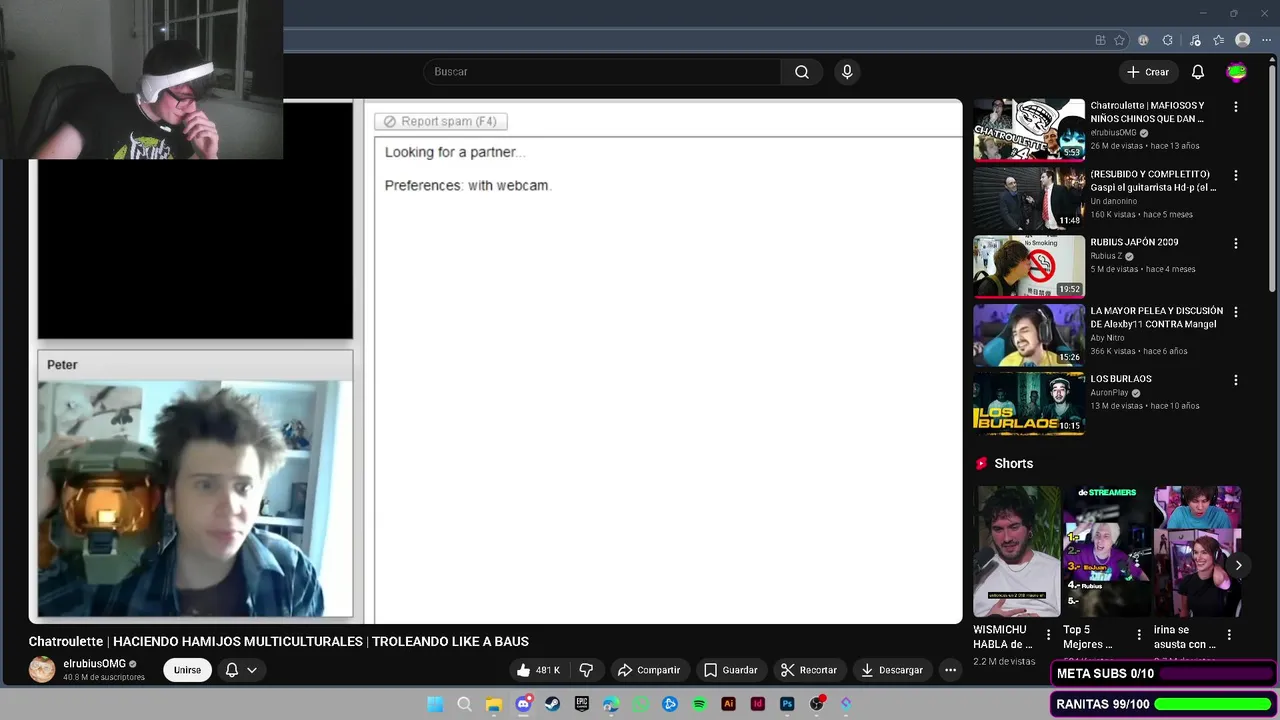The width and height of the screenshot is (1280, 720).
Task: Open the frog avatar account menu
Action: click(x=1237, y=72)
